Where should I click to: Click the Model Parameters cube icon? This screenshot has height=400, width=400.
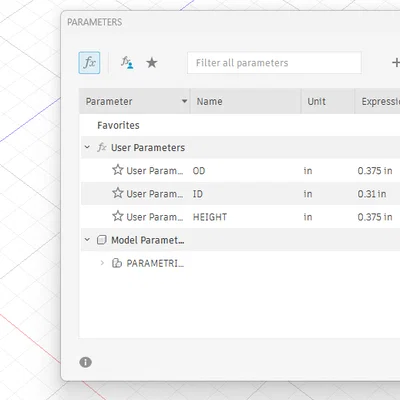point(102,240)
